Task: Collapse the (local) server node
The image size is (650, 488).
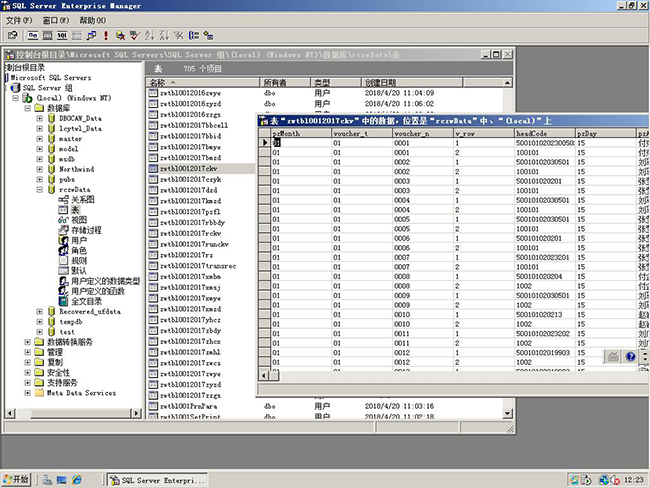Action: tap(15, 98)
